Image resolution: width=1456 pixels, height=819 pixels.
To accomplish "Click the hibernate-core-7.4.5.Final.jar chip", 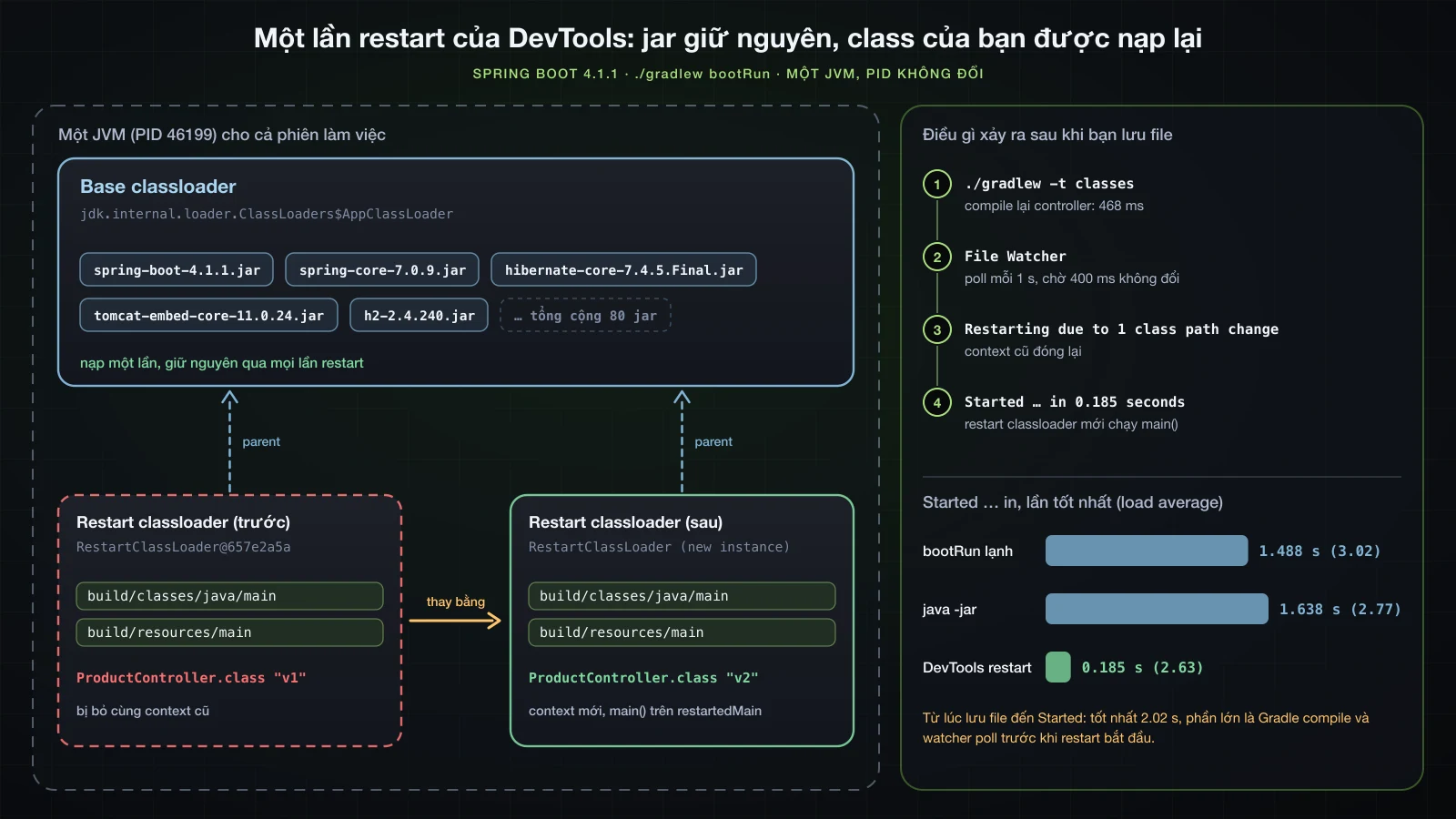I will click(x=623, y=269).
